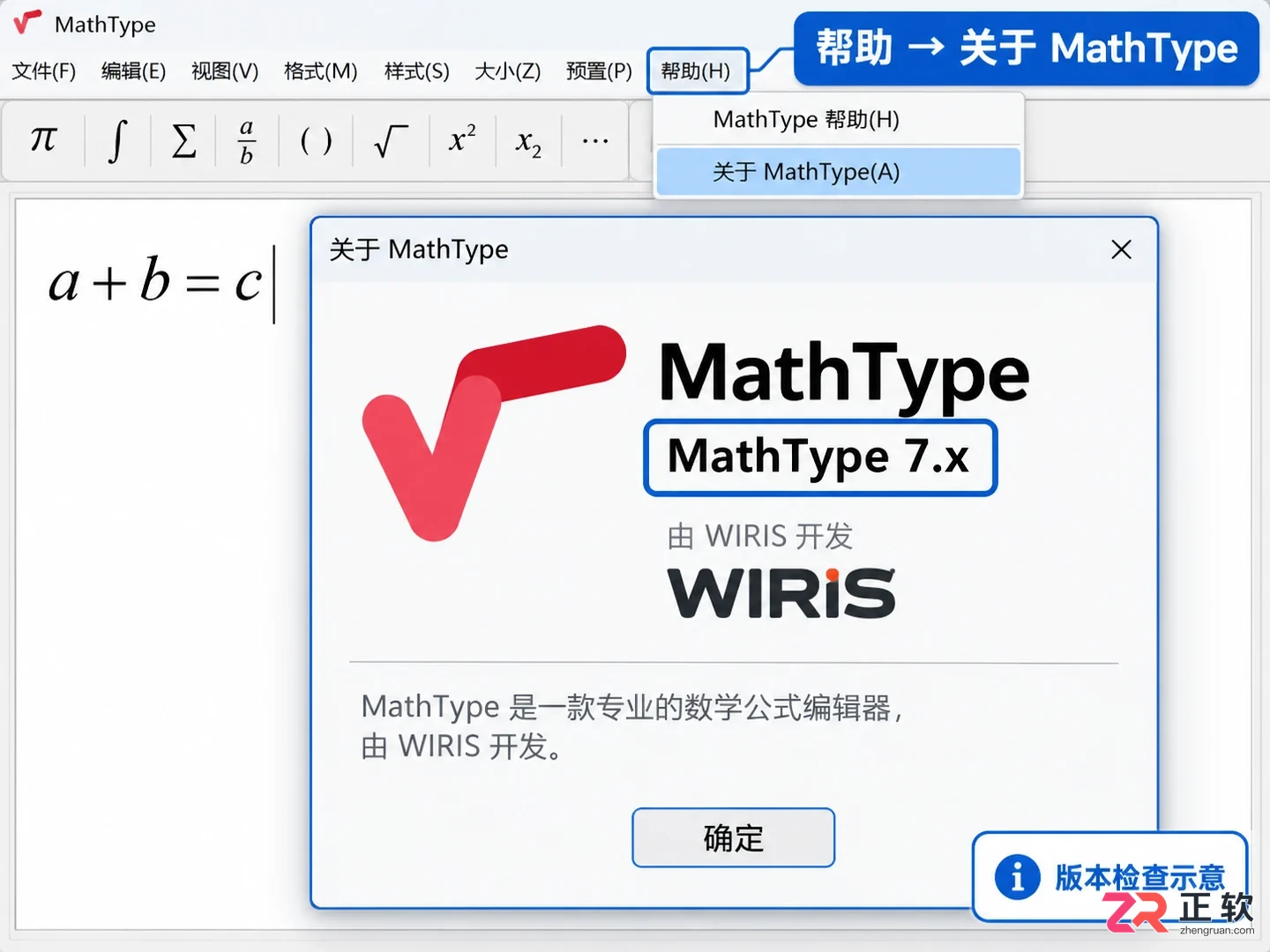This screenshot has width=1270, height=952.
Task: Insert a square root template
Action: click(390, 140)
